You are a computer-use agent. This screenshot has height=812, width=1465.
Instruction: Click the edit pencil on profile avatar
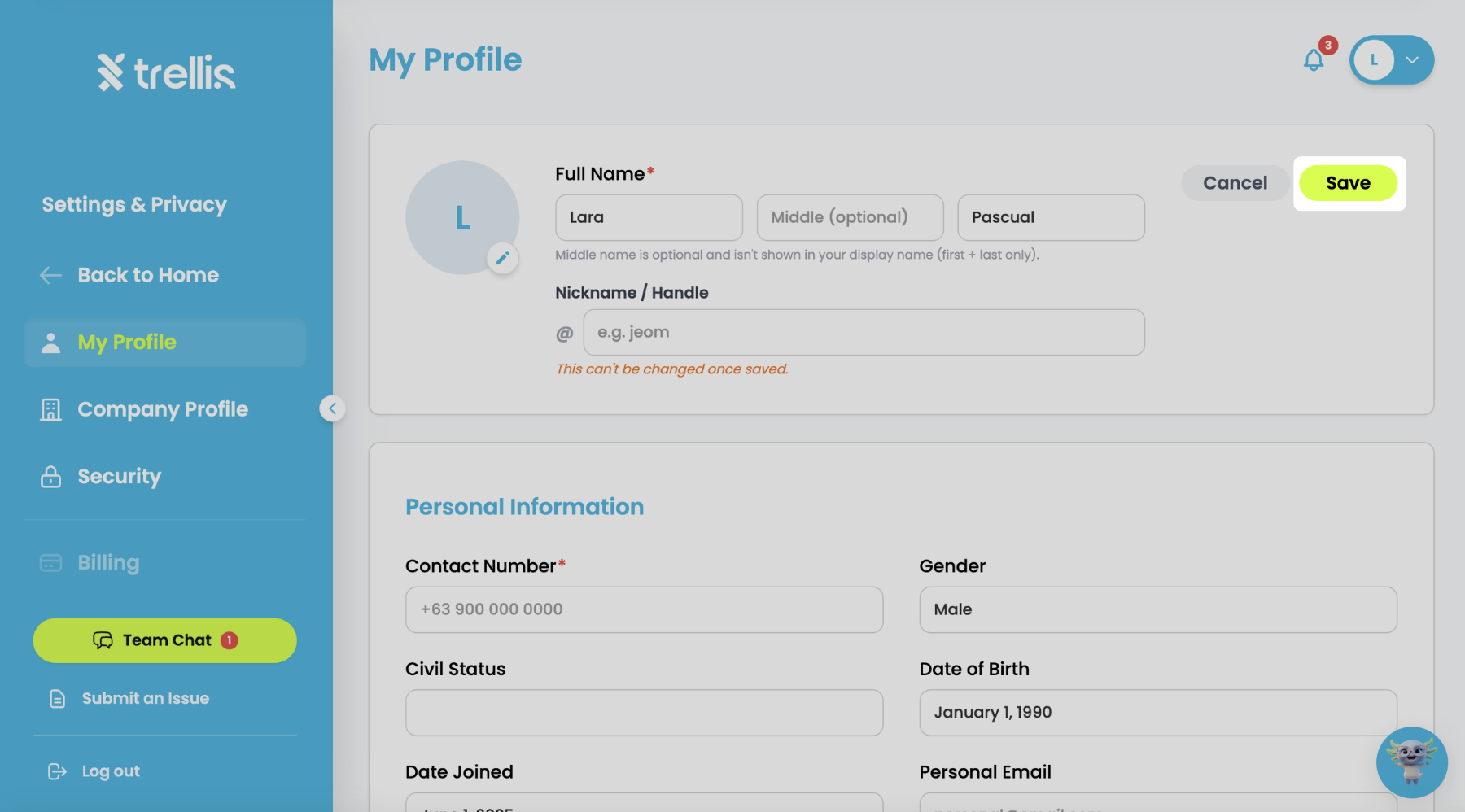(x=503, y=258)
